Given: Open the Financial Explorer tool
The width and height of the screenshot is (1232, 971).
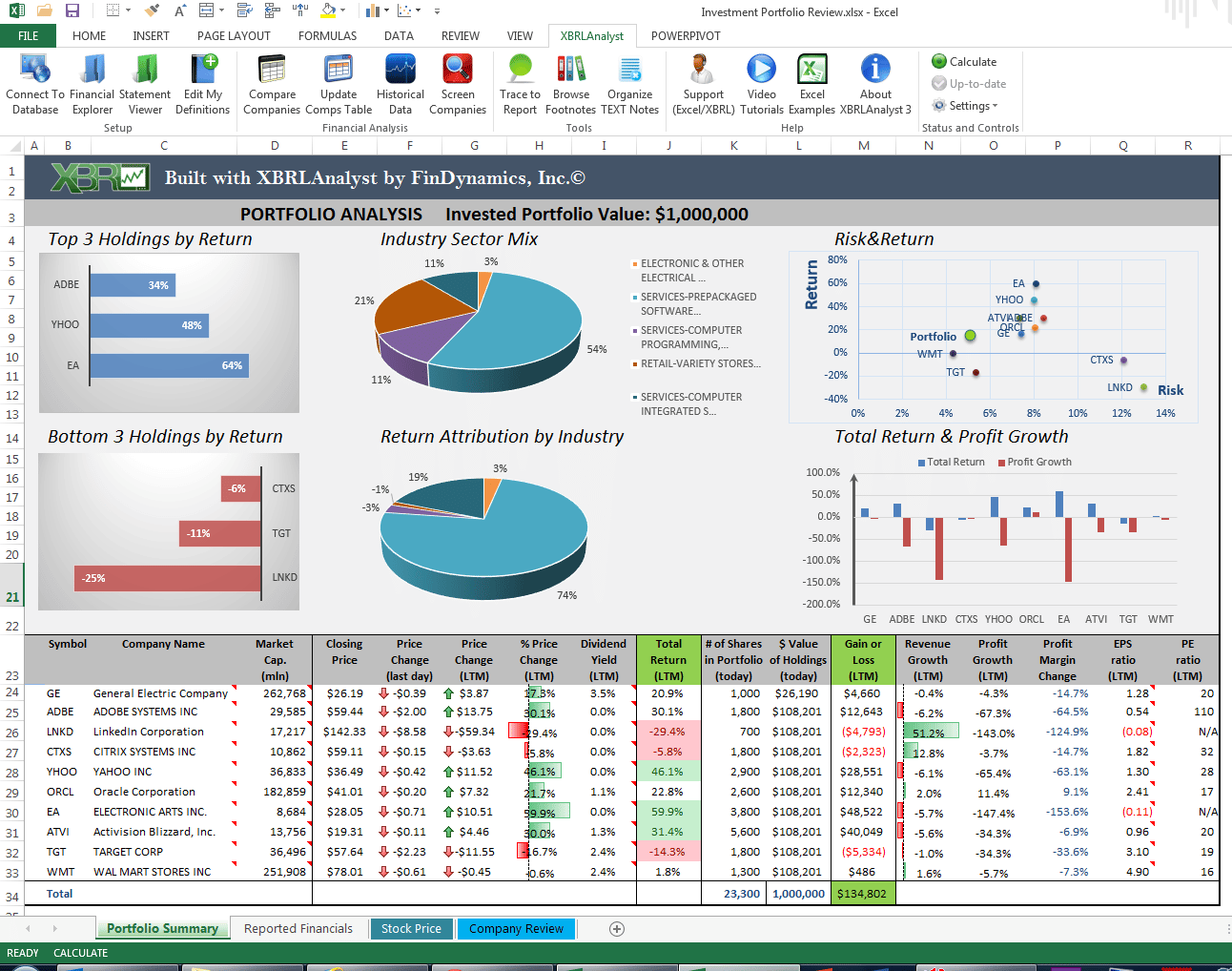Looking at the screenshot, I should (x=92, y=83).
